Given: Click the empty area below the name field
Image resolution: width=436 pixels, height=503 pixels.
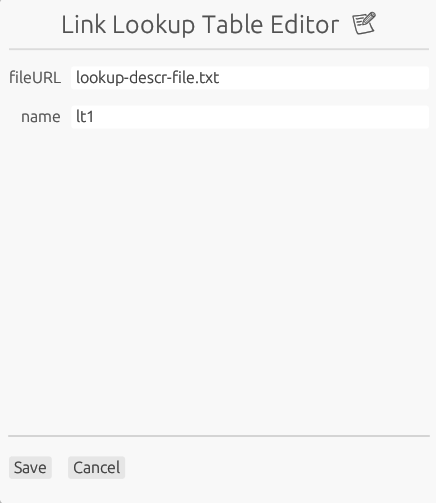Looking at the screenshot, I should pyautogui.click(x=218, y=280).
